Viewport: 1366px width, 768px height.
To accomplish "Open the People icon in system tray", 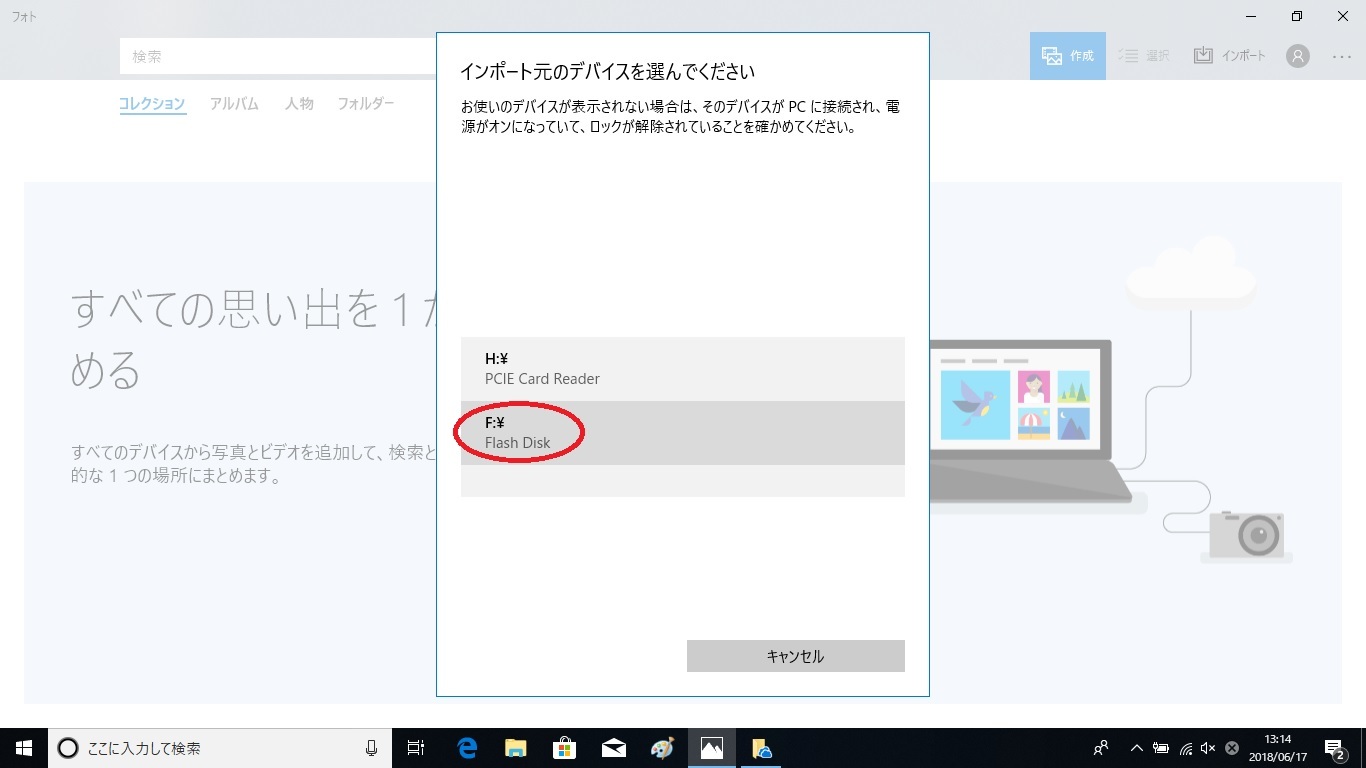I will 1101,748.
